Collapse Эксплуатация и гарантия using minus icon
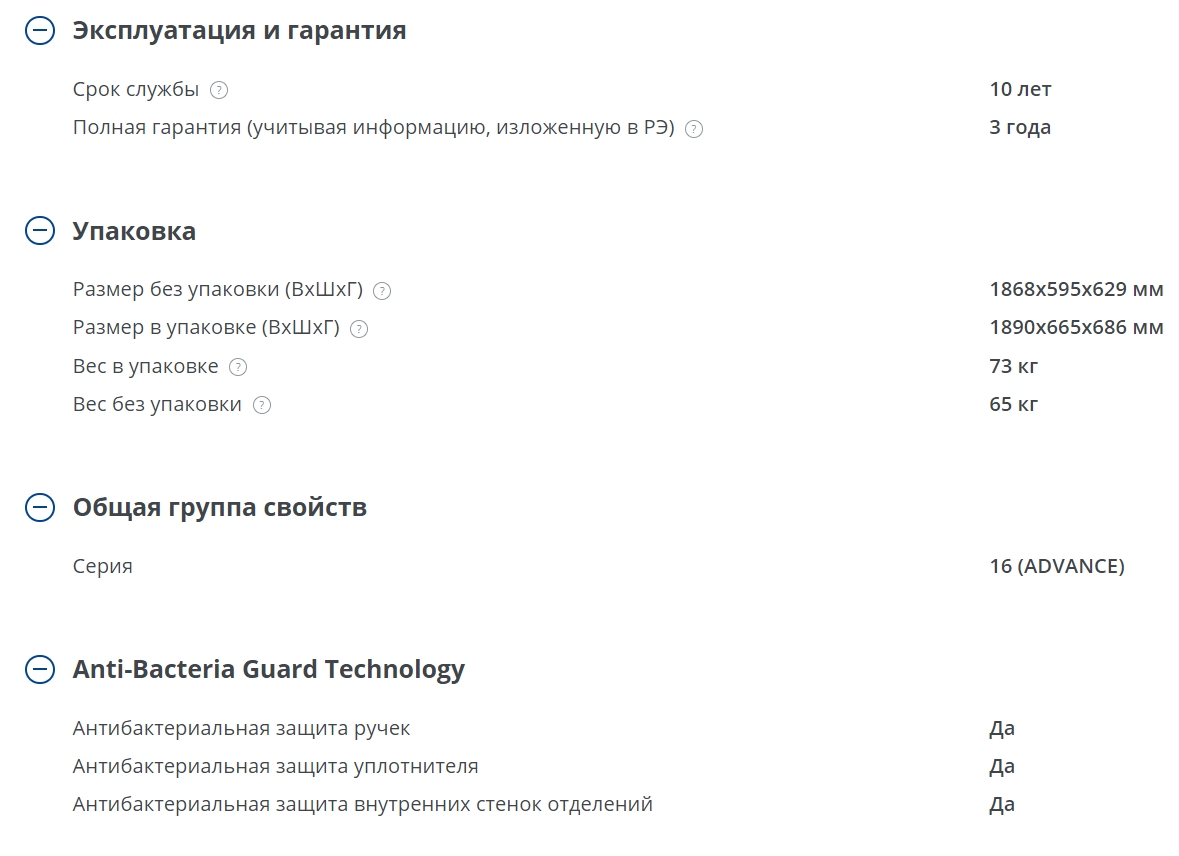Image resolution: width=1179 pixels, height=856 pixels. click(x=40, y=31)
